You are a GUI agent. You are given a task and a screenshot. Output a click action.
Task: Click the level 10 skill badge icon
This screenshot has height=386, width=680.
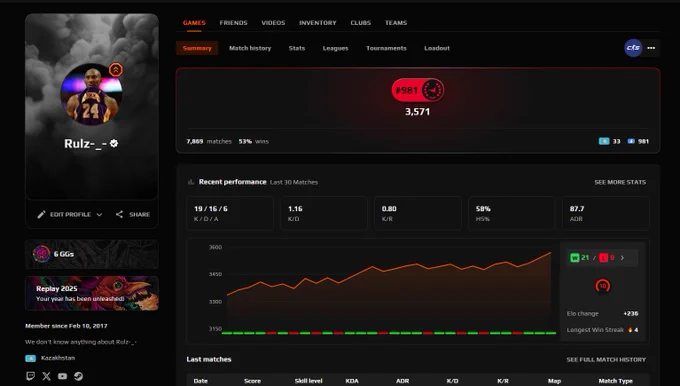(603, 286)
